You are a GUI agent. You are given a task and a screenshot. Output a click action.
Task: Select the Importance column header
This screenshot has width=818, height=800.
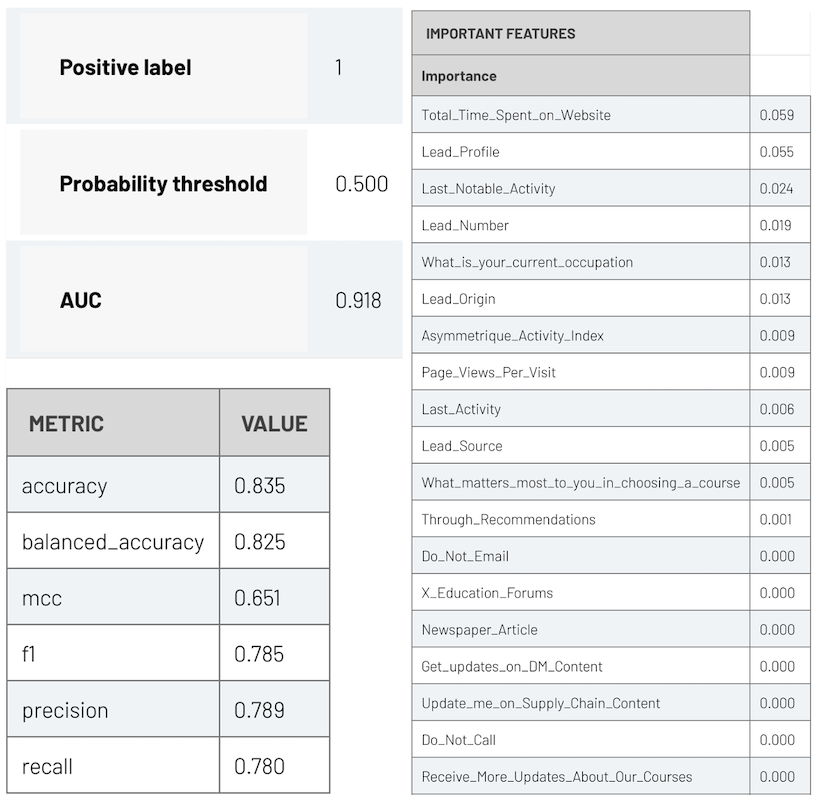pyautogui.click(x=581, y=76)
